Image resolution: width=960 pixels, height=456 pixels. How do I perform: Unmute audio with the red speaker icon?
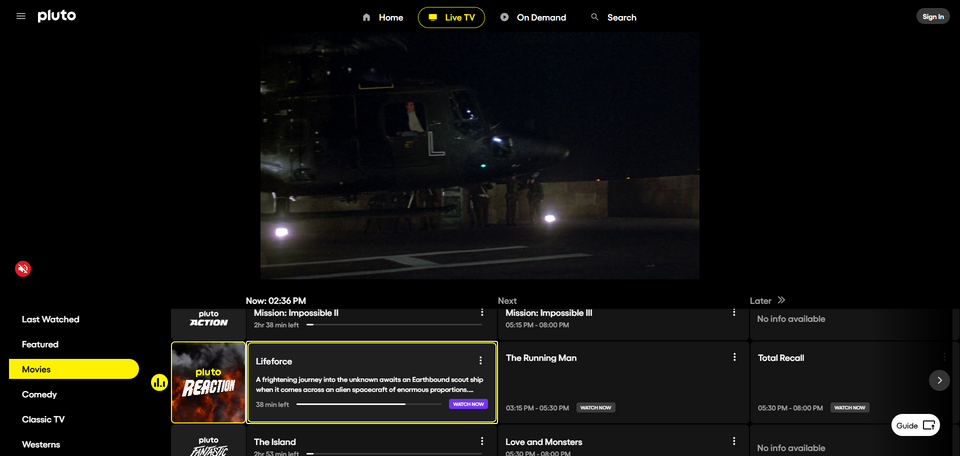click(23, 269)
